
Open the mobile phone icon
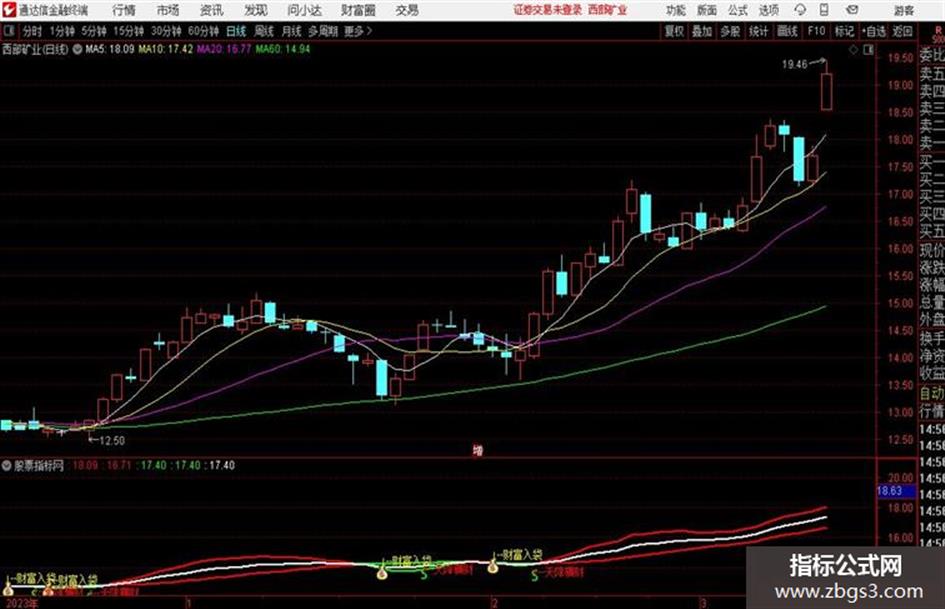tap(824, 10)
